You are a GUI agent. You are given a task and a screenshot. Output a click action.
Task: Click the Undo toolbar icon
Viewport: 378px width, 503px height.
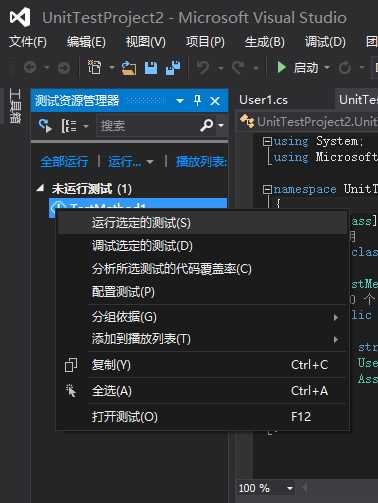click(203, 68)
